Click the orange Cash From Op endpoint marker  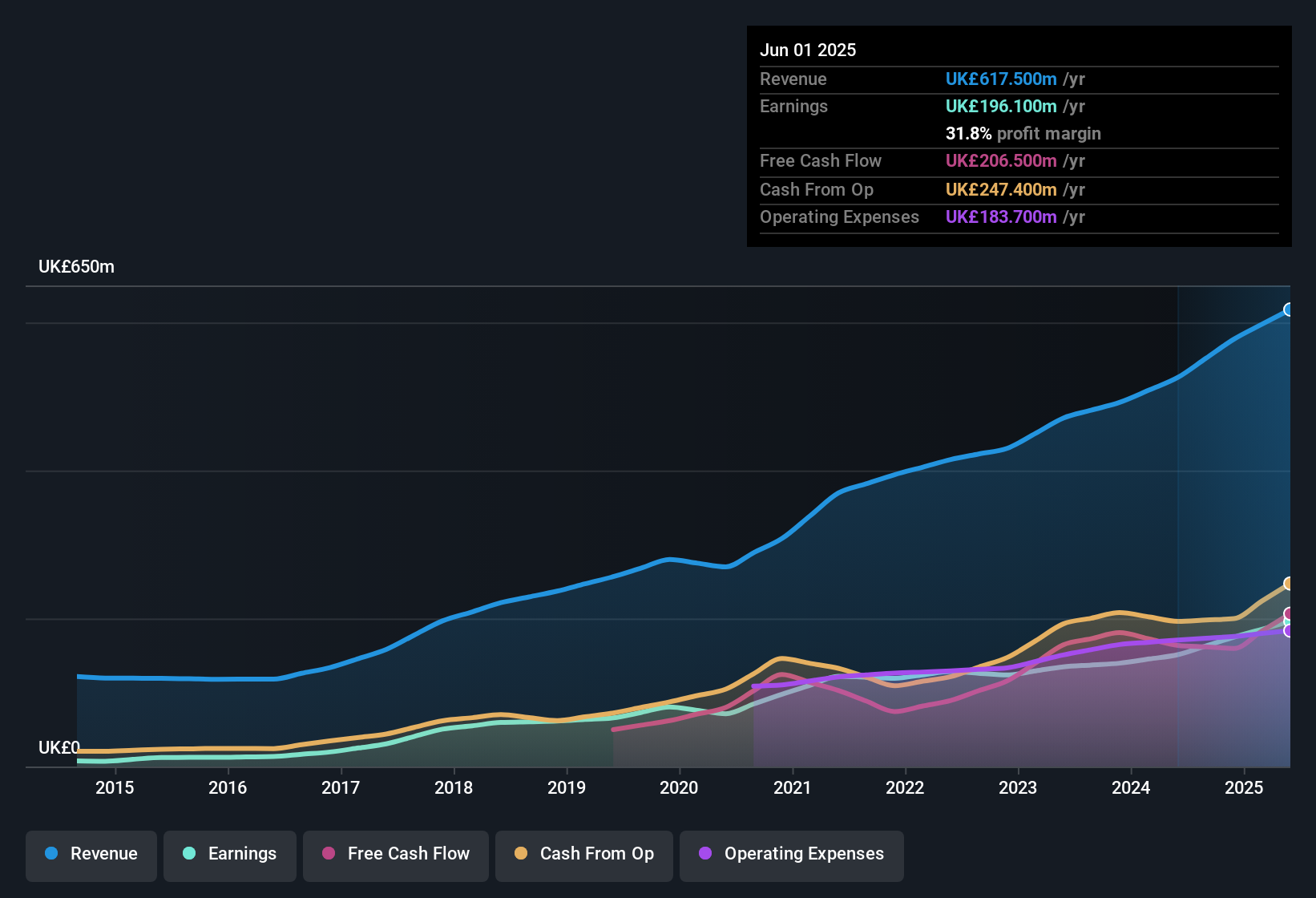coord(1289,583)
